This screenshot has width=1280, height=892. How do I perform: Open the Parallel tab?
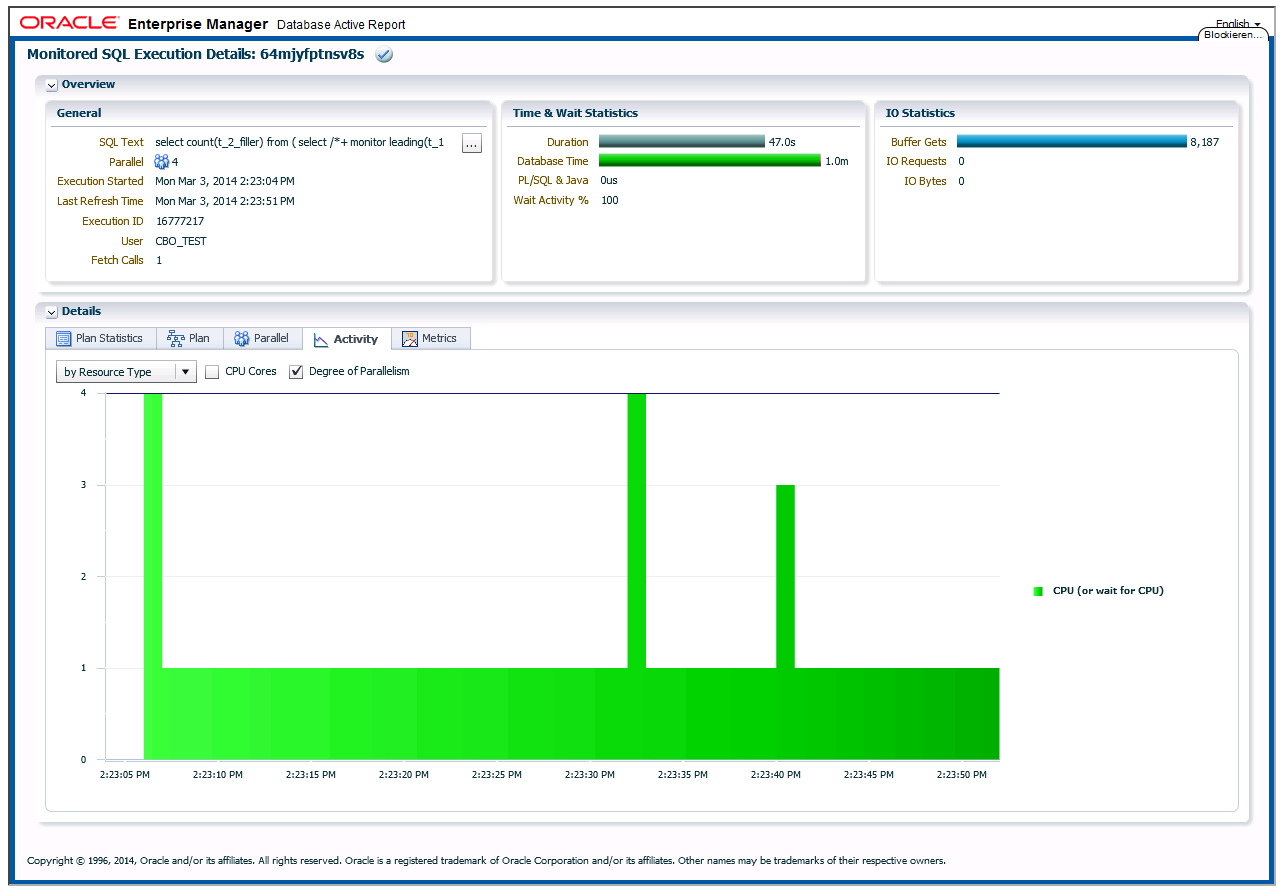(262, 339)
